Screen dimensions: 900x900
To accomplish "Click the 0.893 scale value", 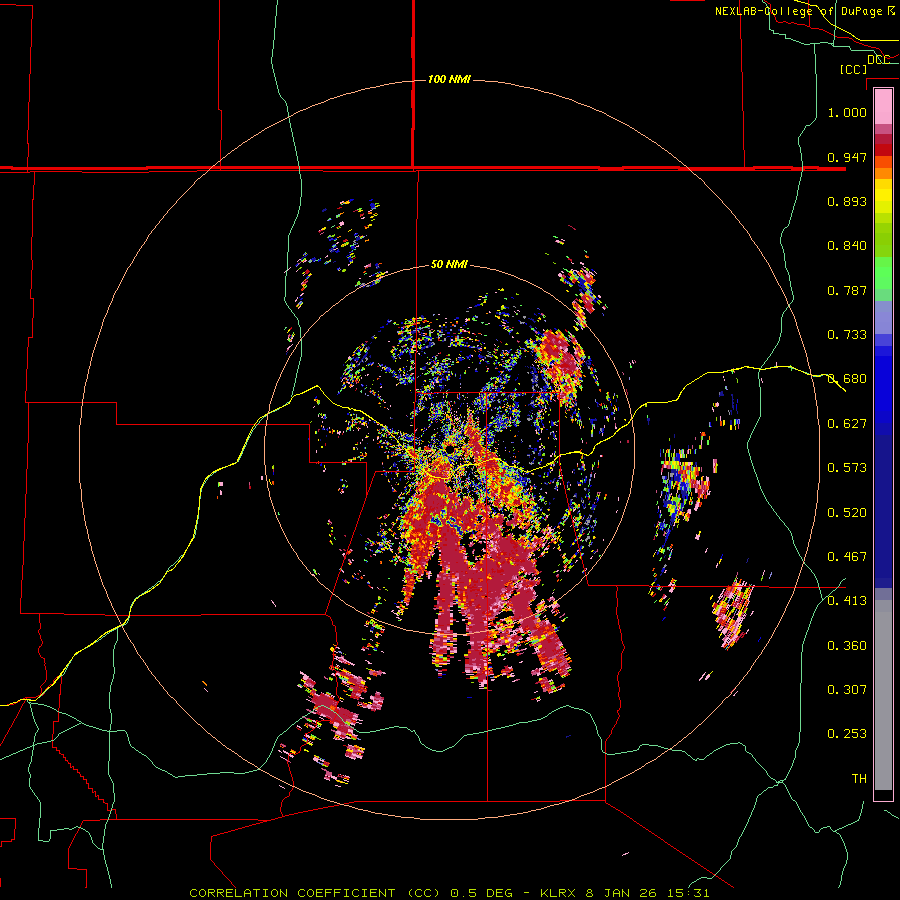I will (x=847, y=201).
